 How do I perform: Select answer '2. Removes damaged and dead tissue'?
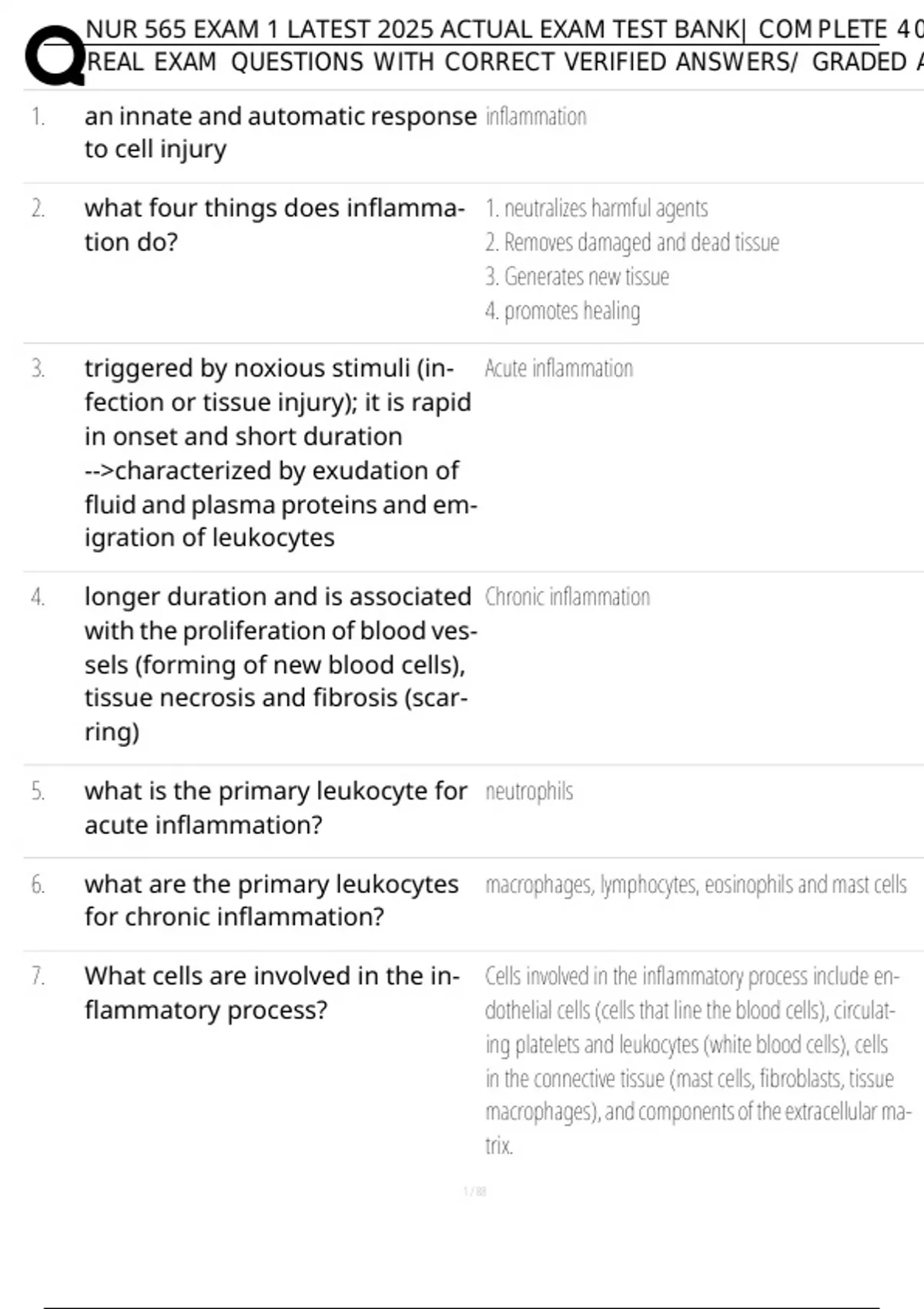631,243
